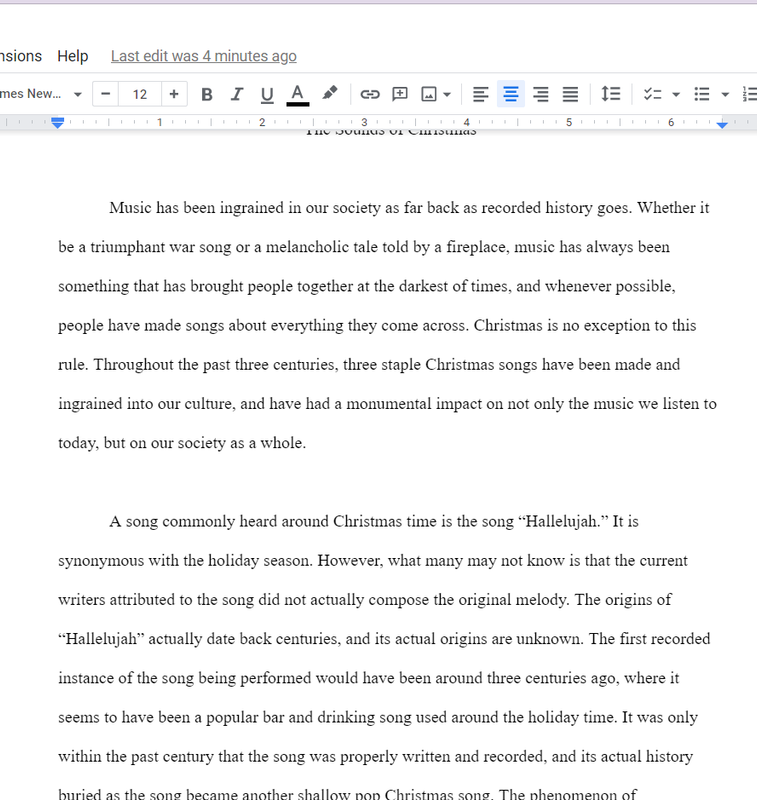This screenshot has height=800, width=757.
Task: Select the right indent marker on ruler
Action: tap(722, 124)
